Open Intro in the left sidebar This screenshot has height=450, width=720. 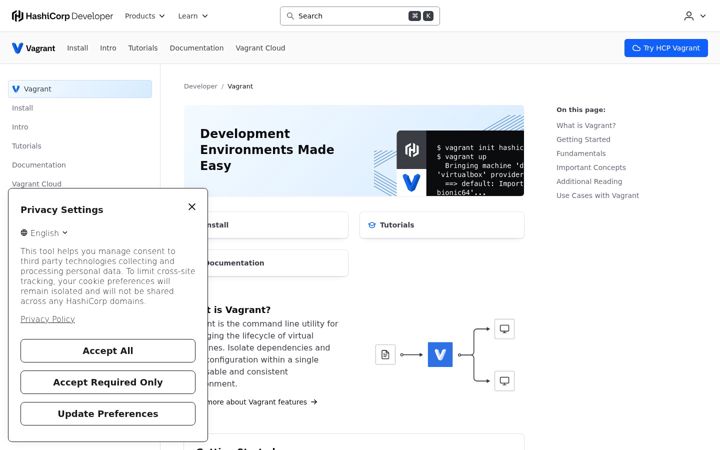click(x=20, y=127)
